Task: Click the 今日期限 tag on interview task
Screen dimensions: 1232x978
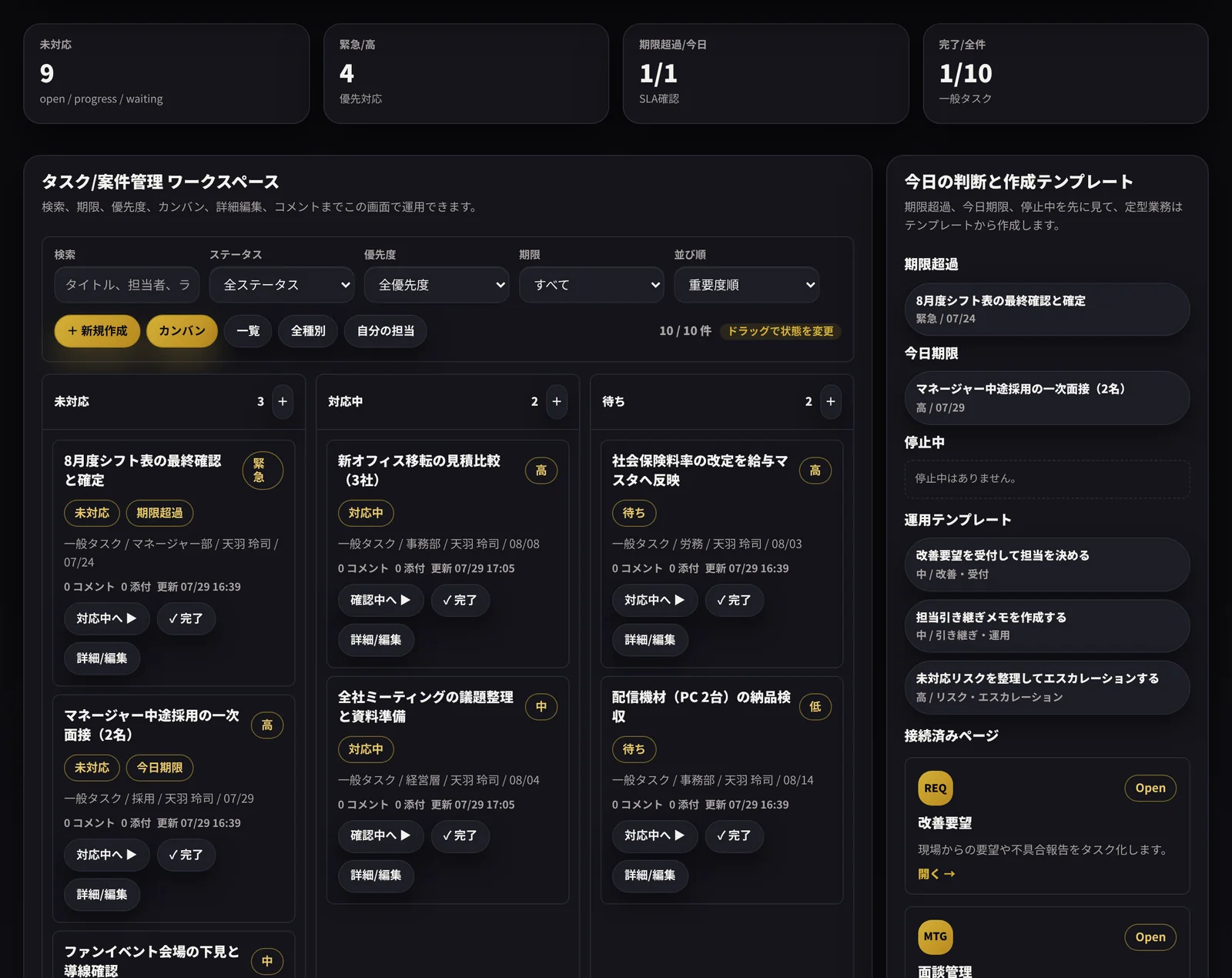Action: pyautogui.click(x=159, y=768)
